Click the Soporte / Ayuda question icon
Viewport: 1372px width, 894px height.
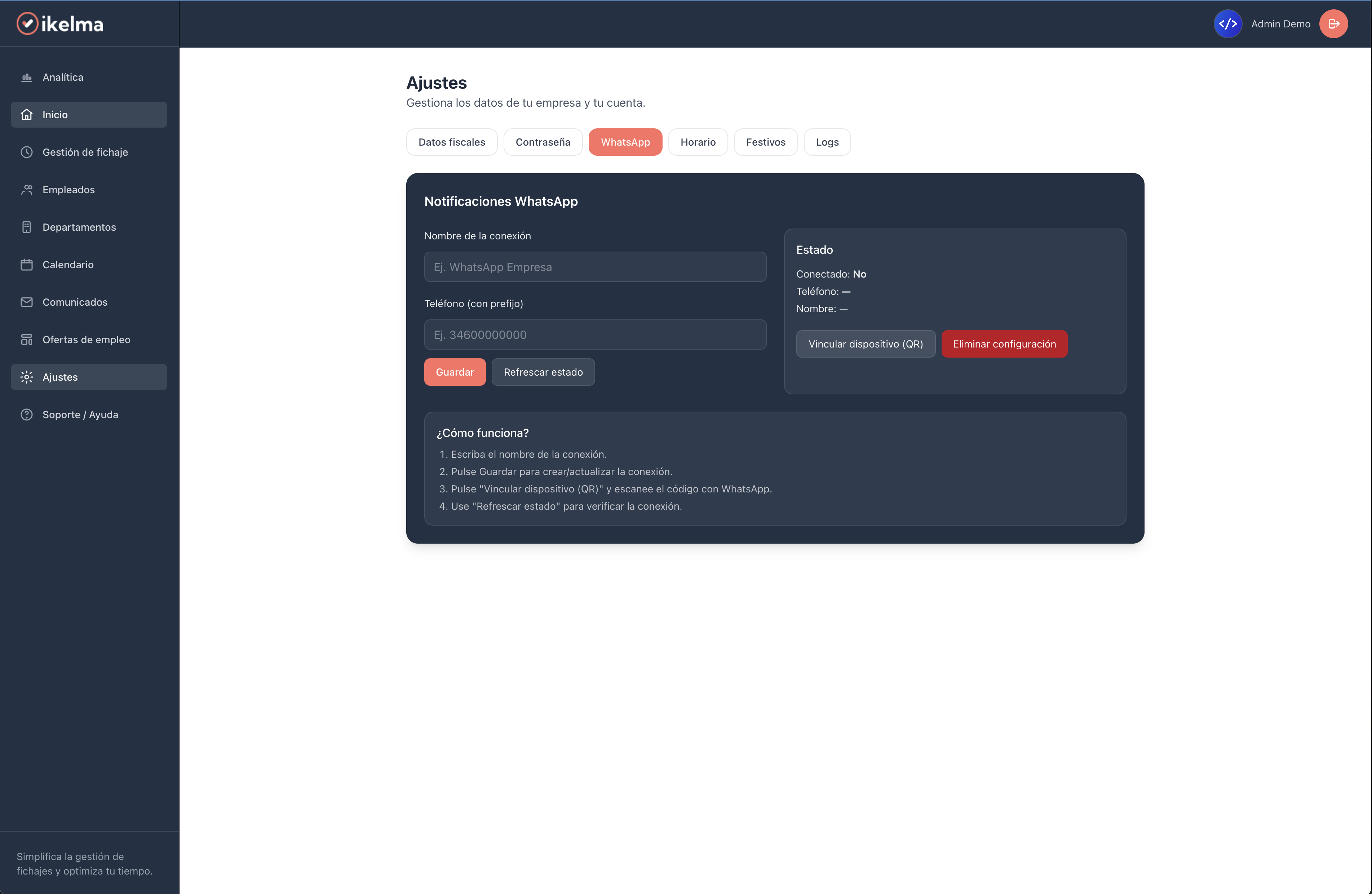coord(27,415)
